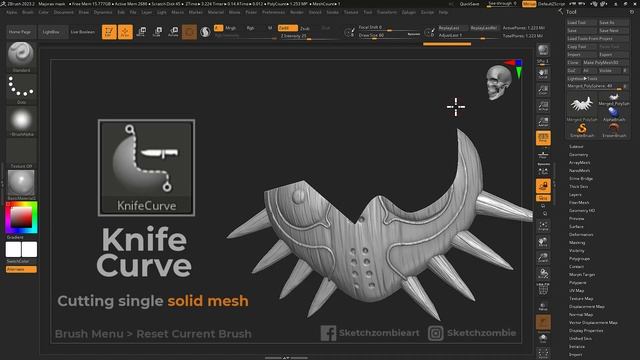Toggle the Alternate color button
Image resolution: width=640 pixels, height=360 pixels.
(21, 269)
